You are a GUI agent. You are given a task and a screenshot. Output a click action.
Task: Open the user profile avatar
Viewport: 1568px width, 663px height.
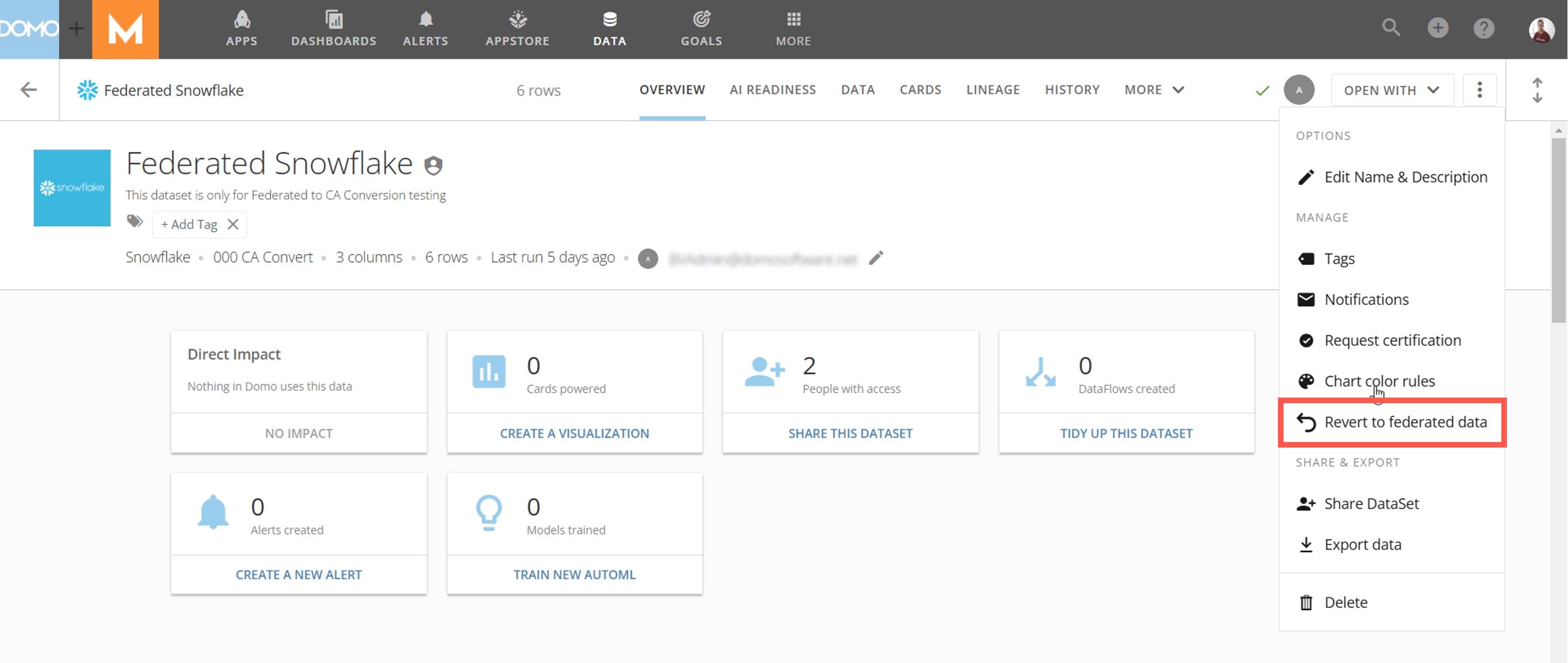click(1541, 29)
